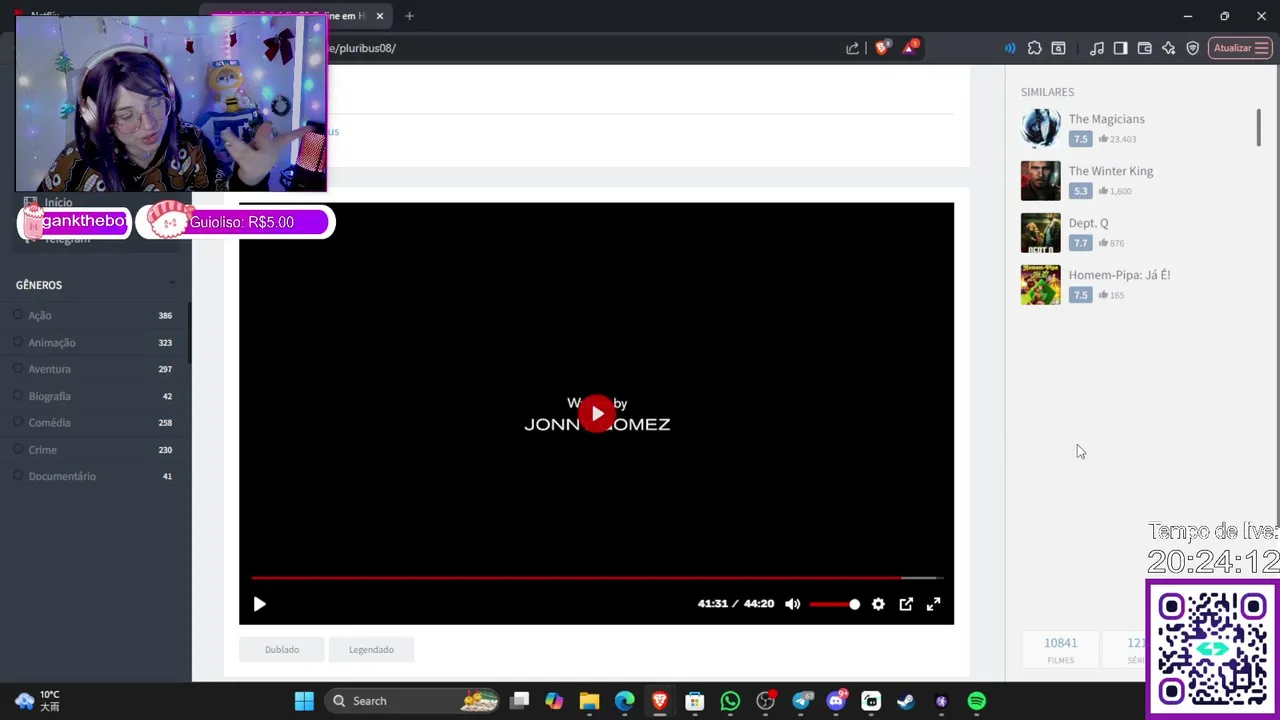Filter by the Crime genre
Viewport: 1280px width, 720px height.
pos(94,450)
